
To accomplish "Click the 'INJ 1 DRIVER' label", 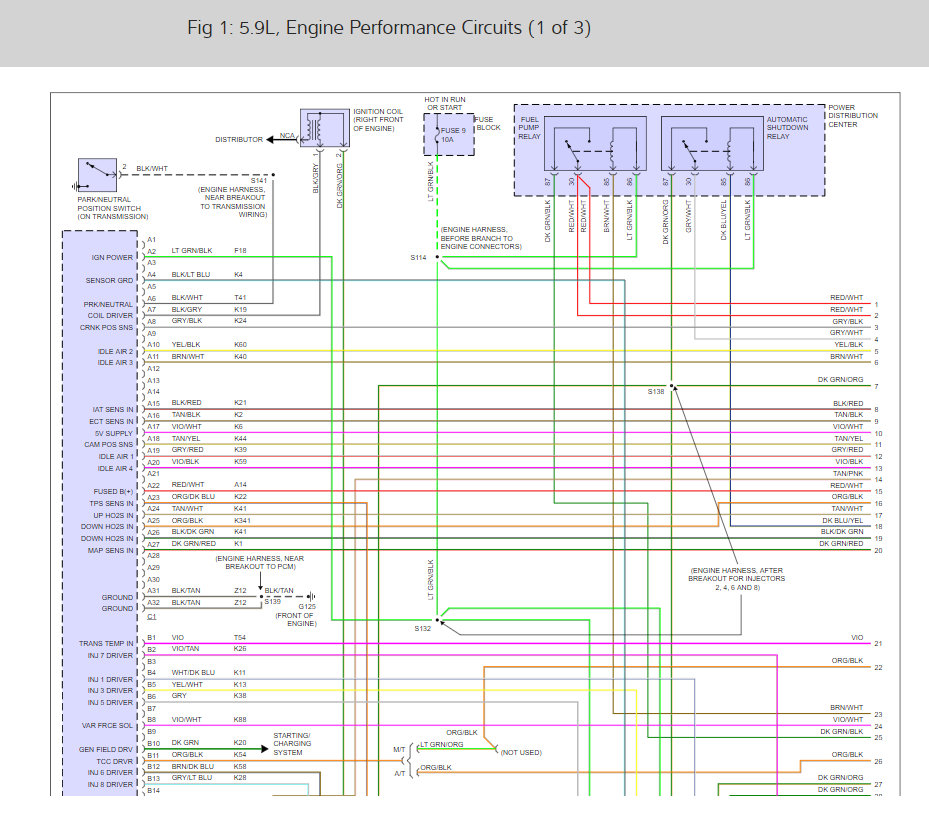I will 110,679.
